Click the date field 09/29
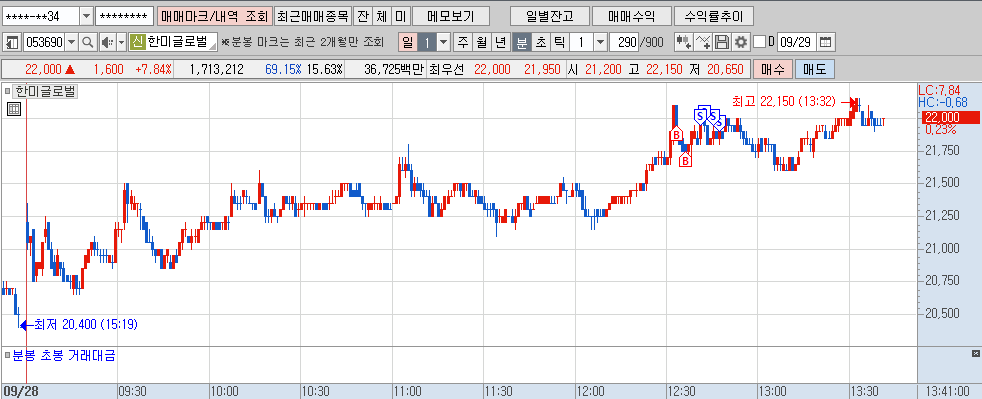 pos(797,43)
